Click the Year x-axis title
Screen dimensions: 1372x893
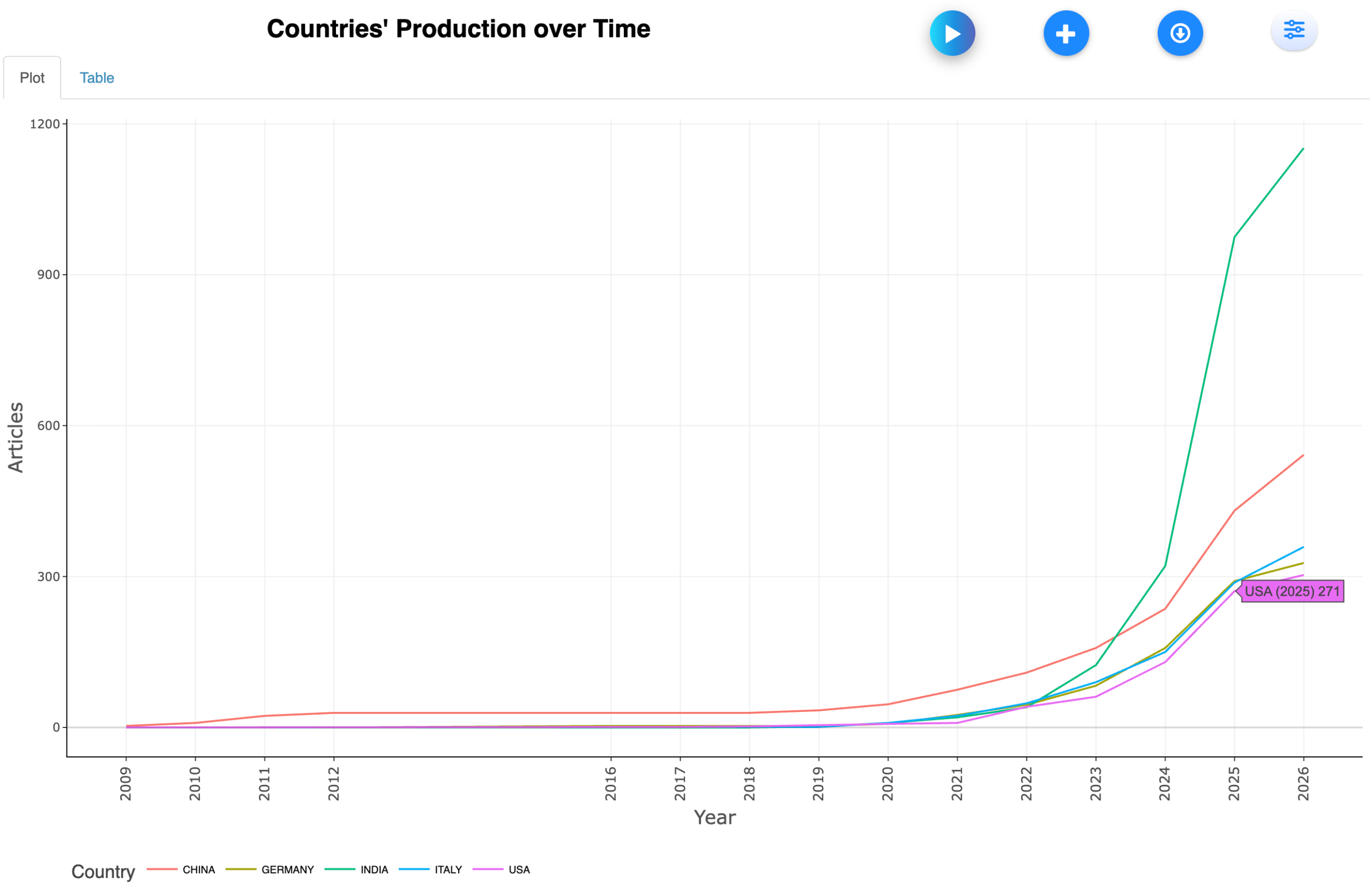coord(714,817)
